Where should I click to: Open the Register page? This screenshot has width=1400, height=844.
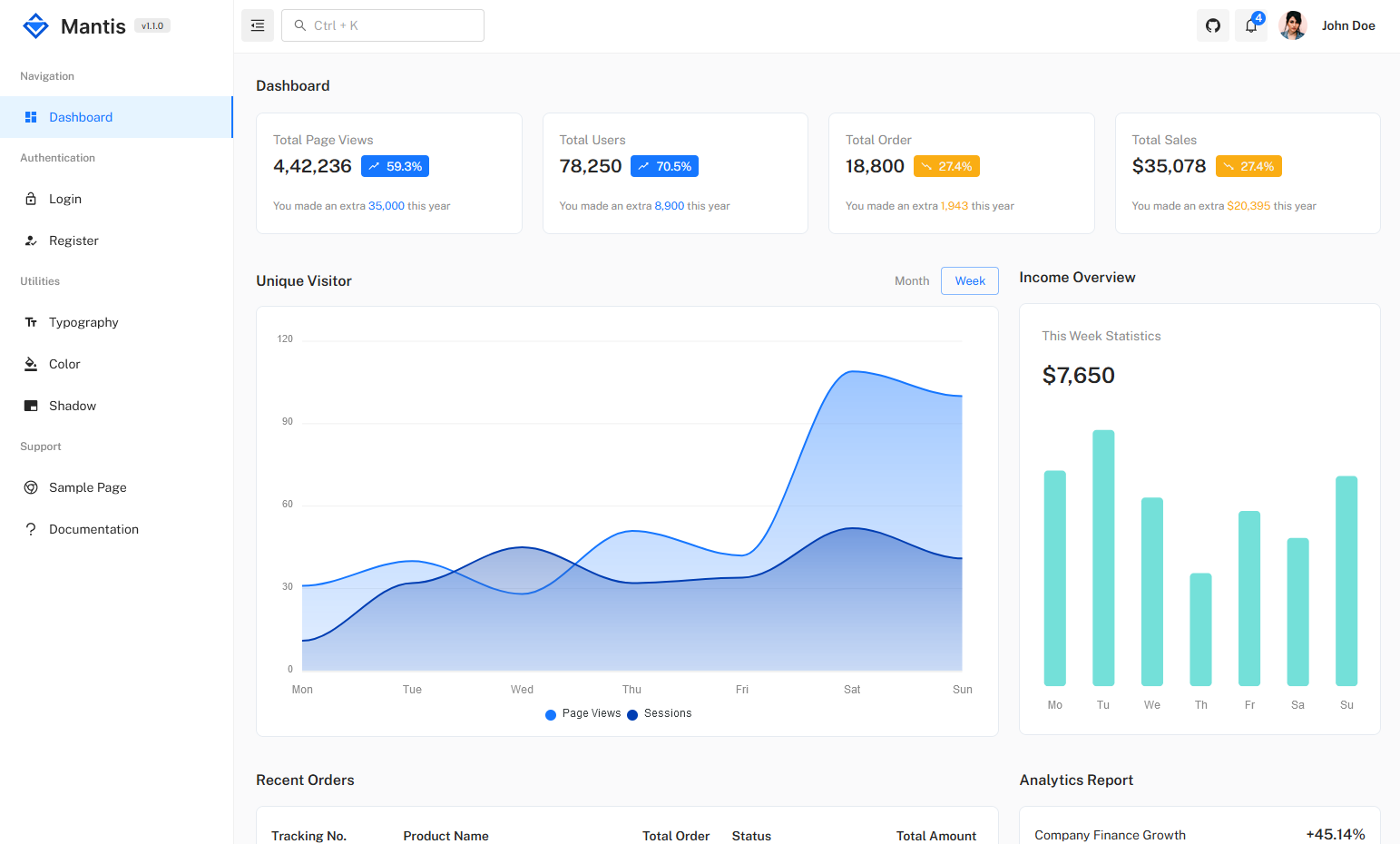[x=116, y=240]
